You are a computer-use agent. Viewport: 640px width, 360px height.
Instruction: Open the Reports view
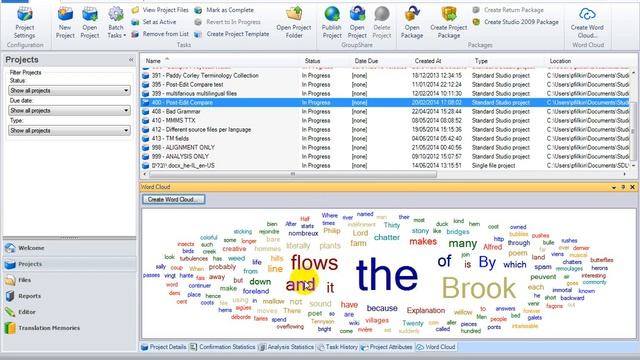pyautogui.click(x=69, y=296)
